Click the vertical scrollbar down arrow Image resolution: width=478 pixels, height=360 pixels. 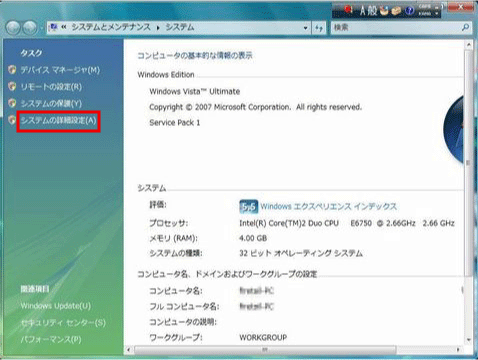coord(468,340)
